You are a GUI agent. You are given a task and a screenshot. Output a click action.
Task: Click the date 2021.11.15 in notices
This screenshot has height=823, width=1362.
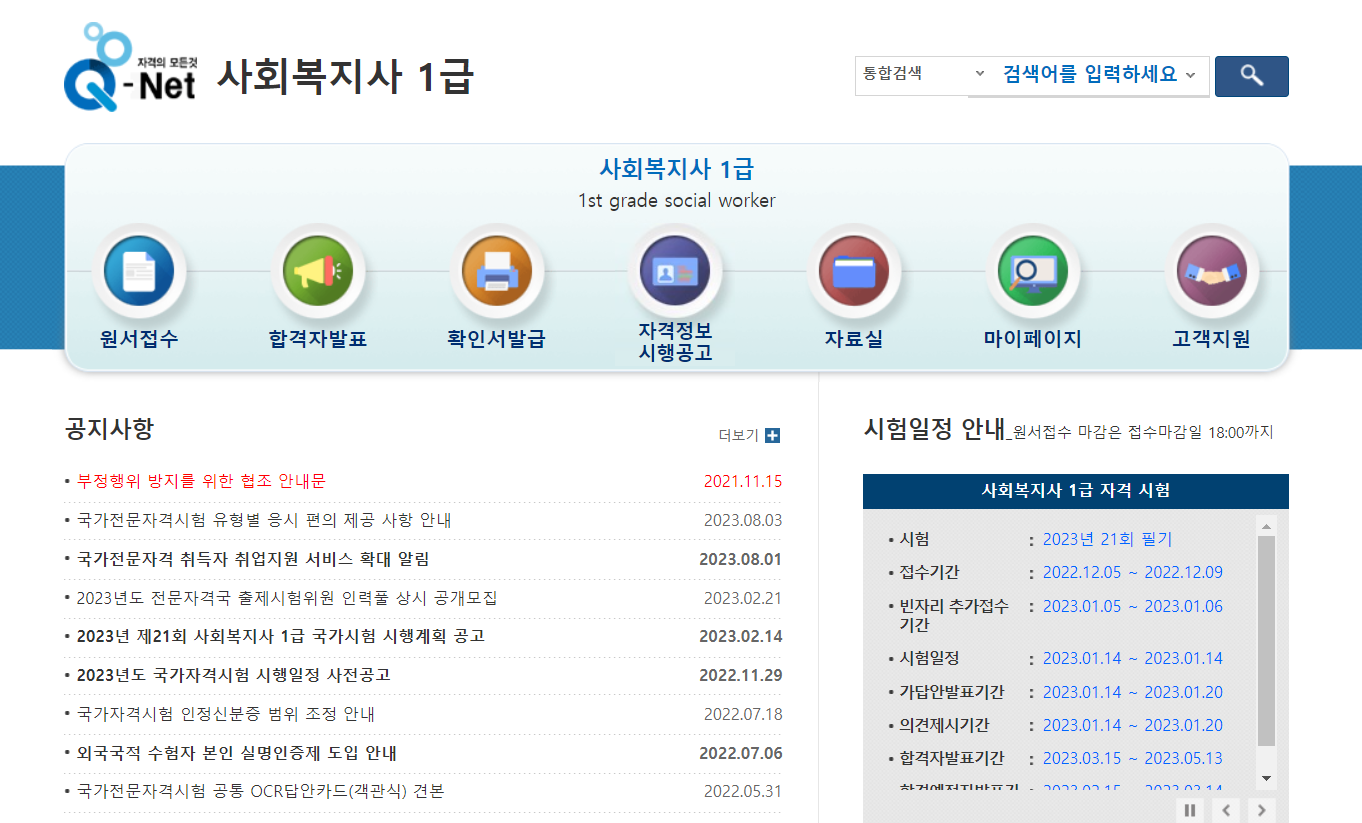(743, 481)
